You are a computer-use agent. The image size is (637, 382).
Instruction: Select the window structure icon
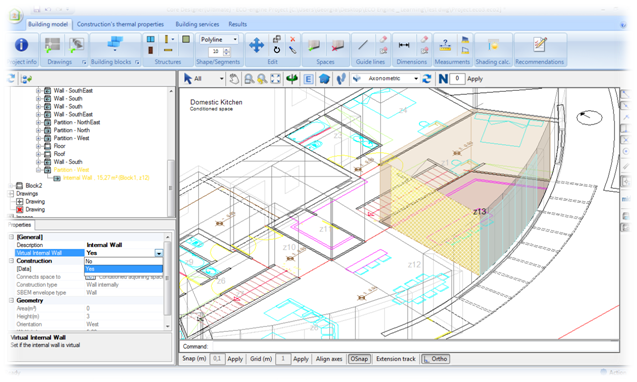pos(151,39)
